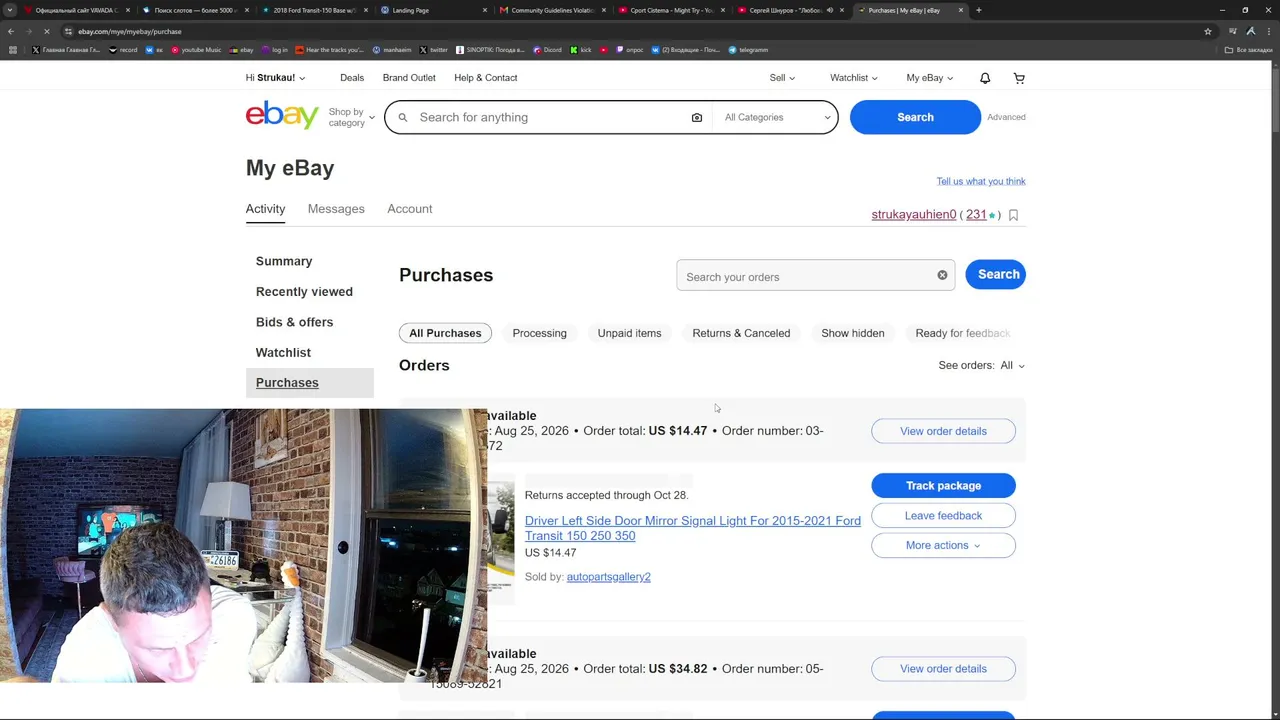Click Track package button
This screenshot has height=720, width=1280.
[x=943, y=486]
